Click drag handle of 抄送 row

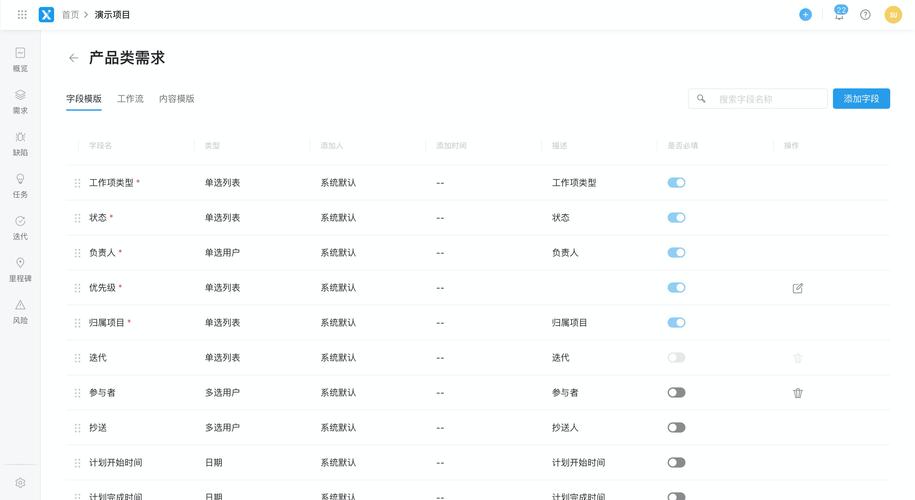(x=77, y=428)
